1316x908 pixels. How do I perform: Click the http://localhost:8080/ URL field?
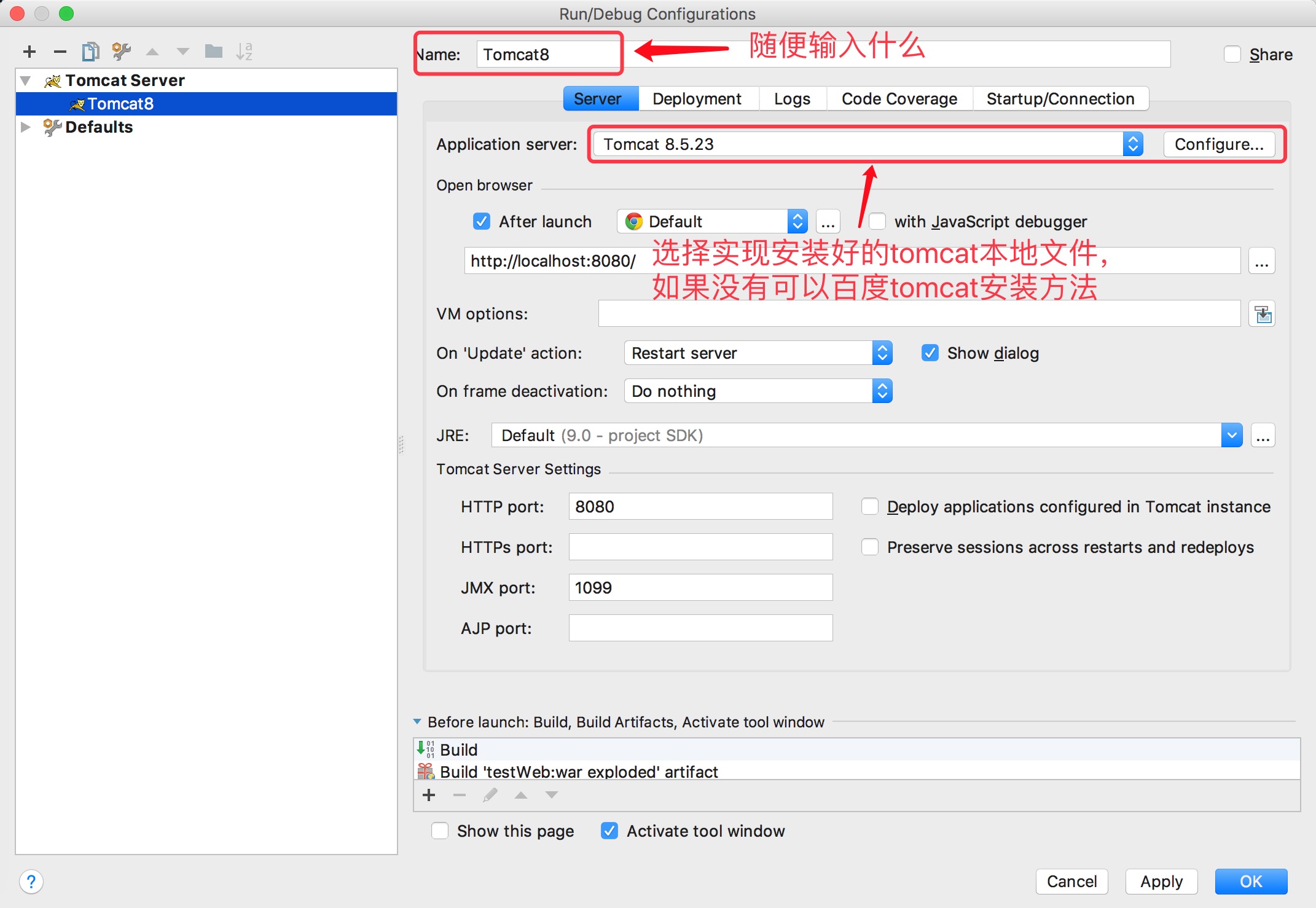pos(852,261)
